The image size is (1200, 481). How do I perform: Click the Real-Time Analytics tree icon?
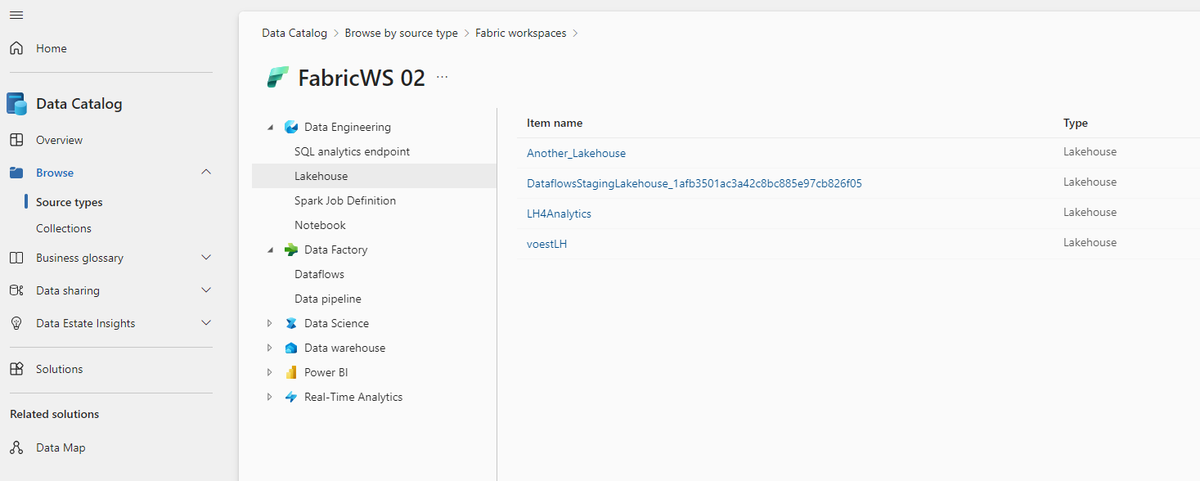[x=291, y=397]
